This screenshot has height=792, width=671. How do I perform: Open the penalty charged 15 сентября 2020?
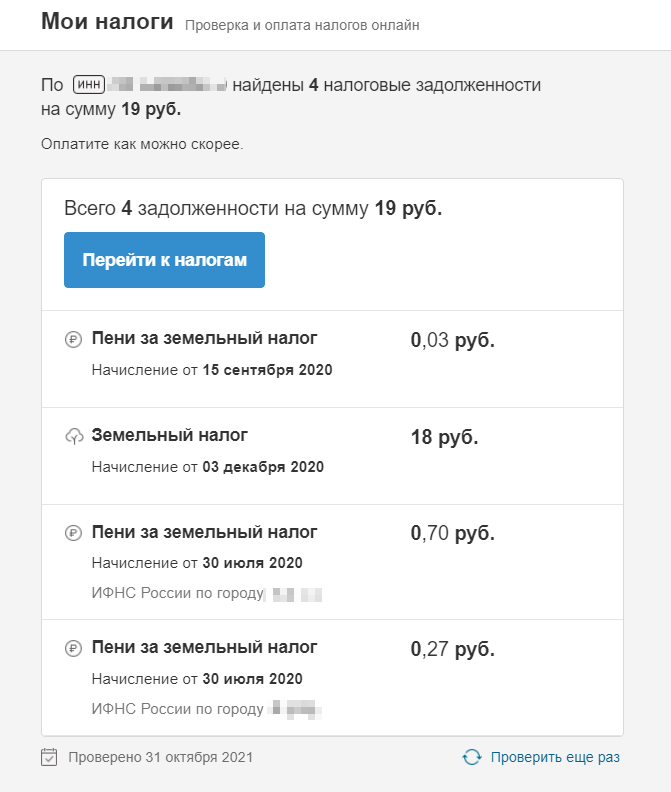[x=204, y=339]
